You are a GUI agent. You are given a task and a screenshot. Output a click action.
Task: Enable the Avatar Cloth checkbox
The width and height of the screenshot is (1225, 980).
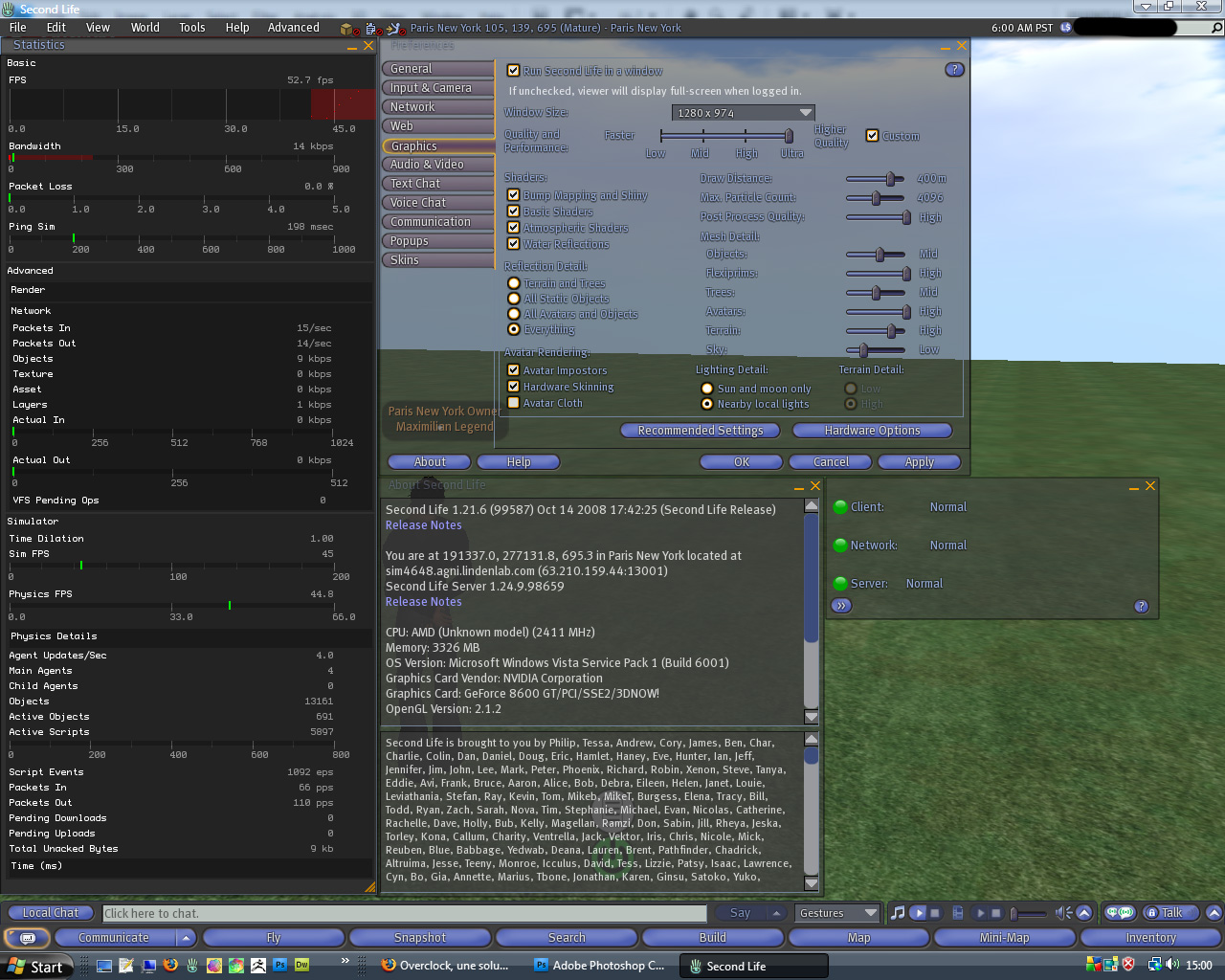click(x=514, y=403)
